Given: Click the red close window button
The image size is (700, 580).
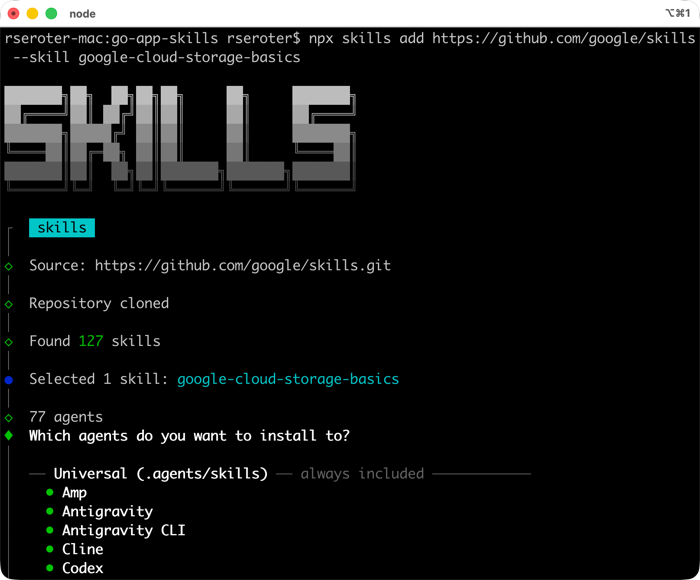Looking at the screenshot, I should [14, 13].
